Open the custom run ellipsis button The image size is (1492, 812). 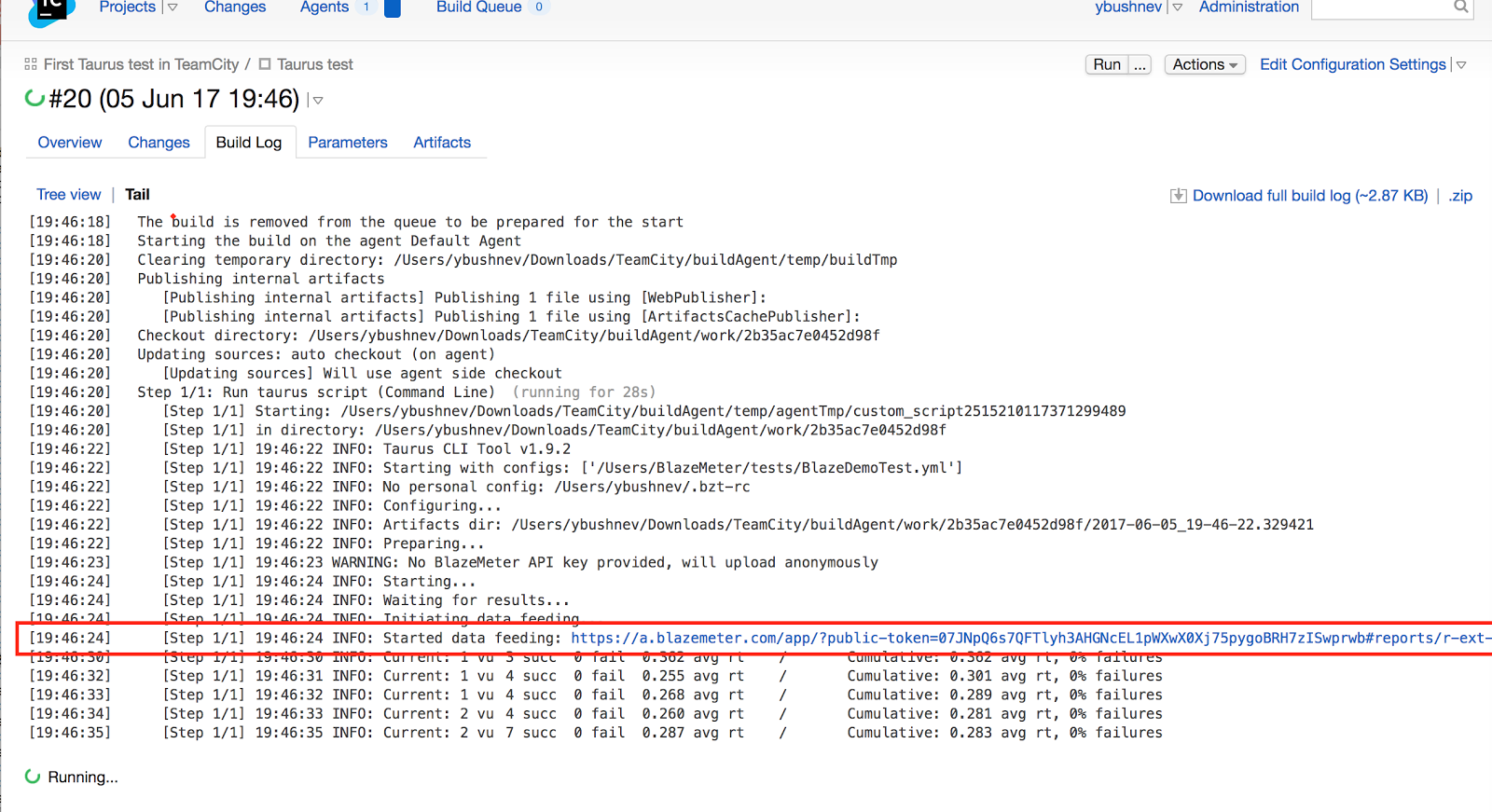coord(1140,64)
